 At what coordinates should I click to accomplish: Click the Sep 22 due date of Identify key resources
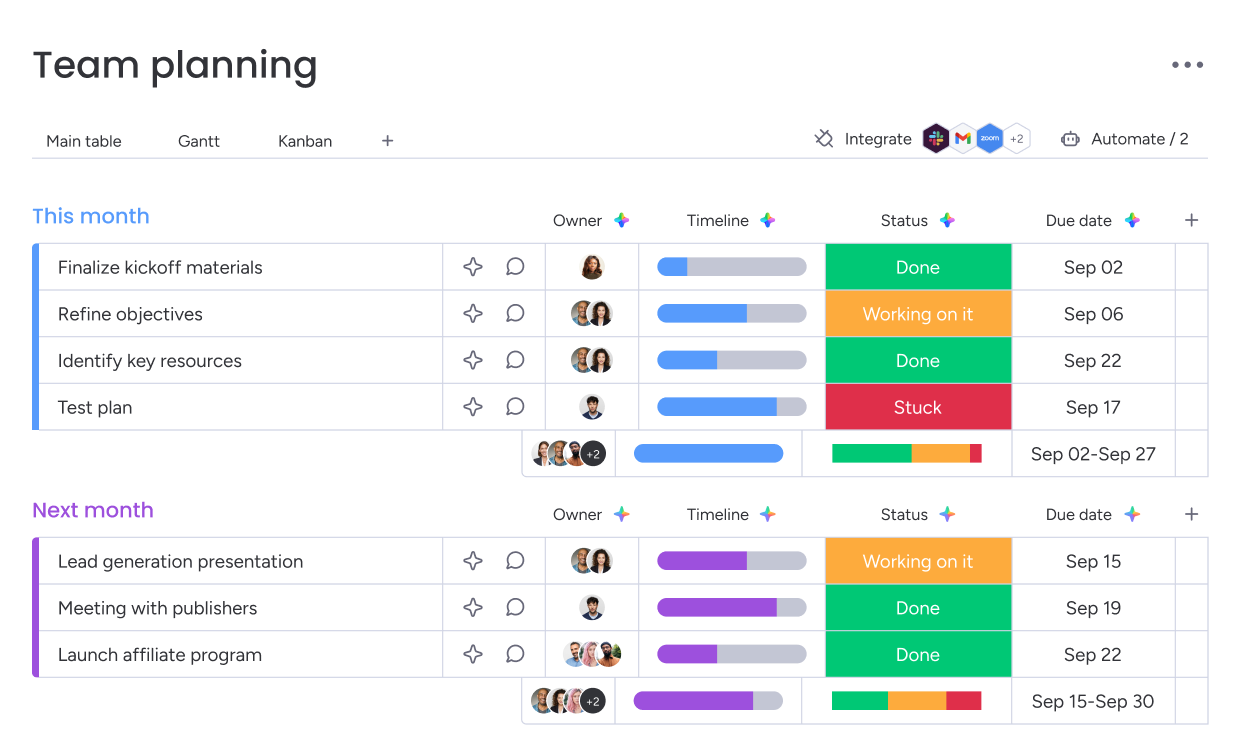click(1093, 361)
